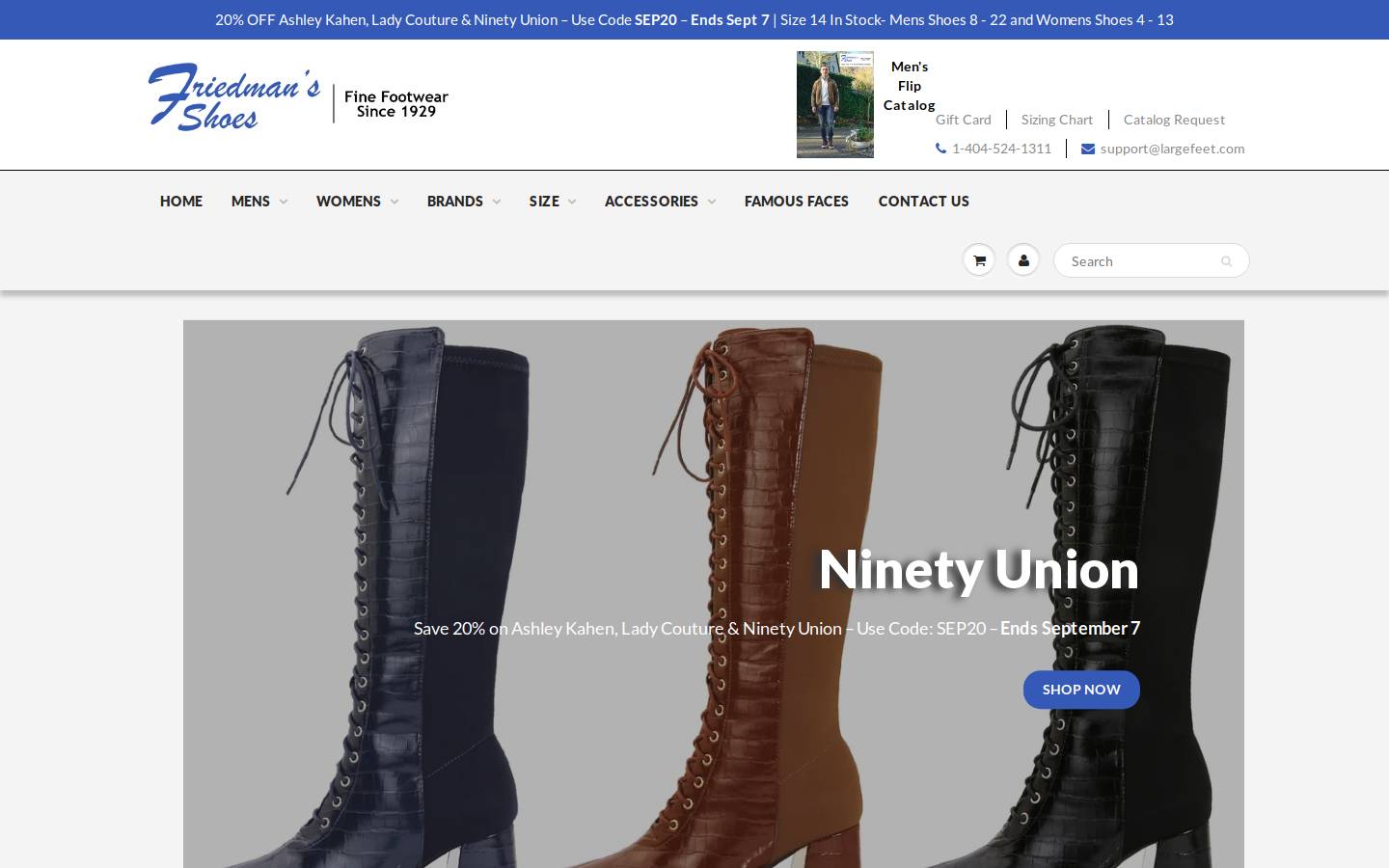The width and height of the screenshot is (1389, 868).
Task: Expand the BRANDS dropdown arrow
Action: 496,202
